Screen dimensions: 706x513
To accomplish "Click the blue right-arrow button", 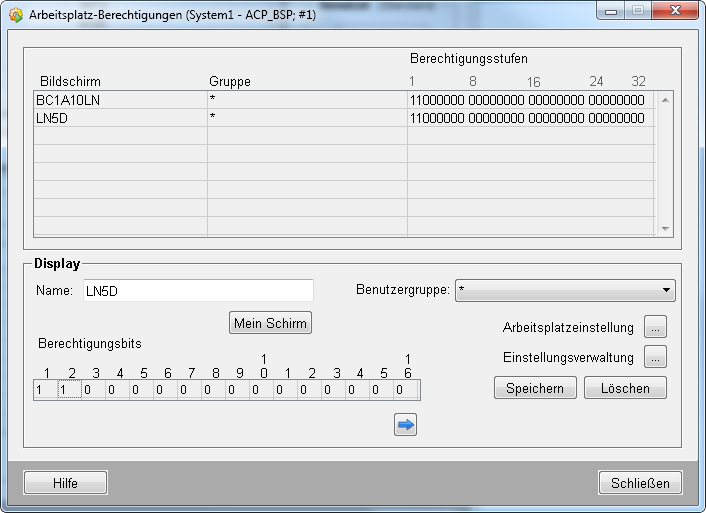I will coord(405,425).
